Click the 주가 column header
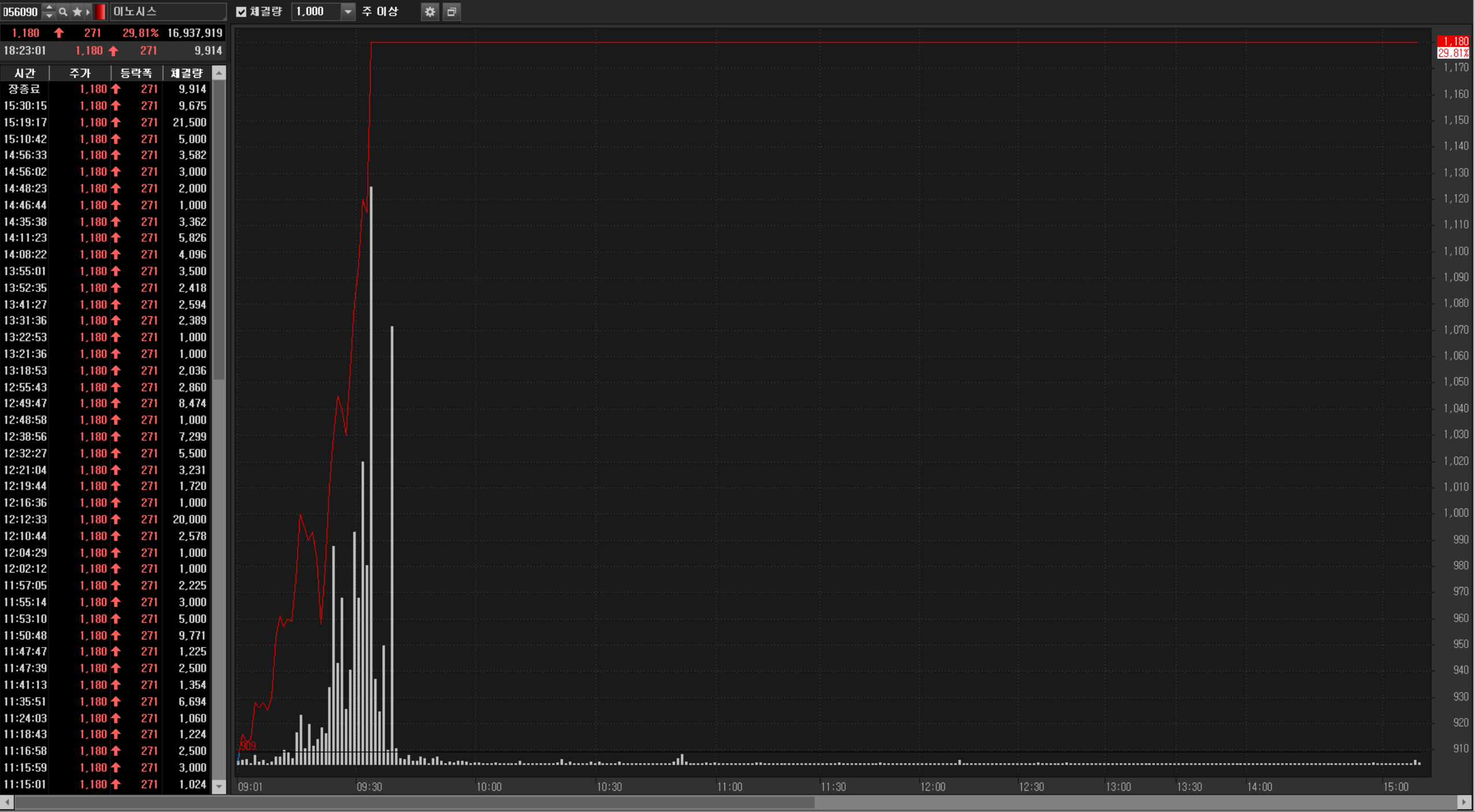The width and height of the screenshot is (1475, 812). [x=80, y=73]
